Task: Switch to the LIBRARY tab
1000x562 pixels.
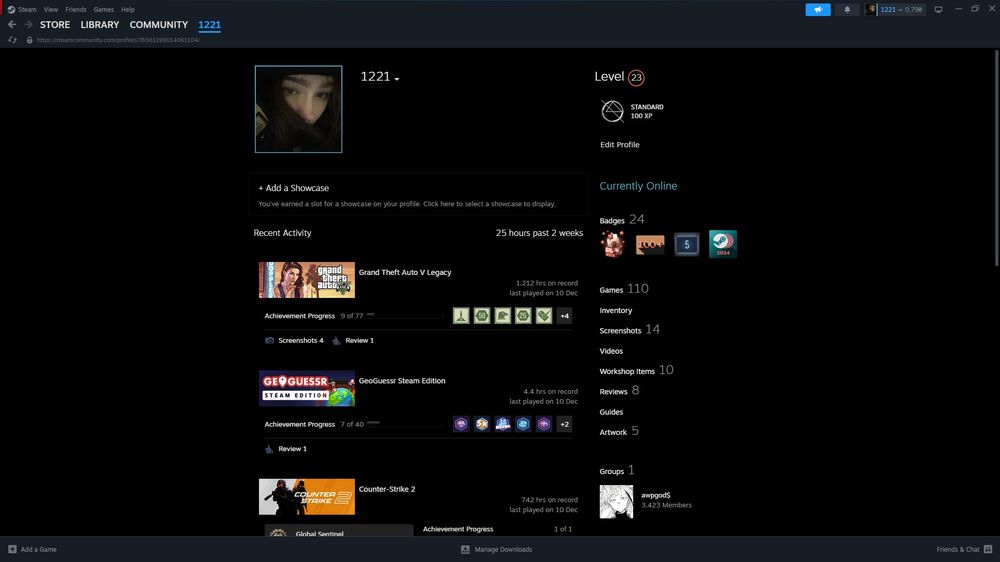Action: (x=99, y=24)
